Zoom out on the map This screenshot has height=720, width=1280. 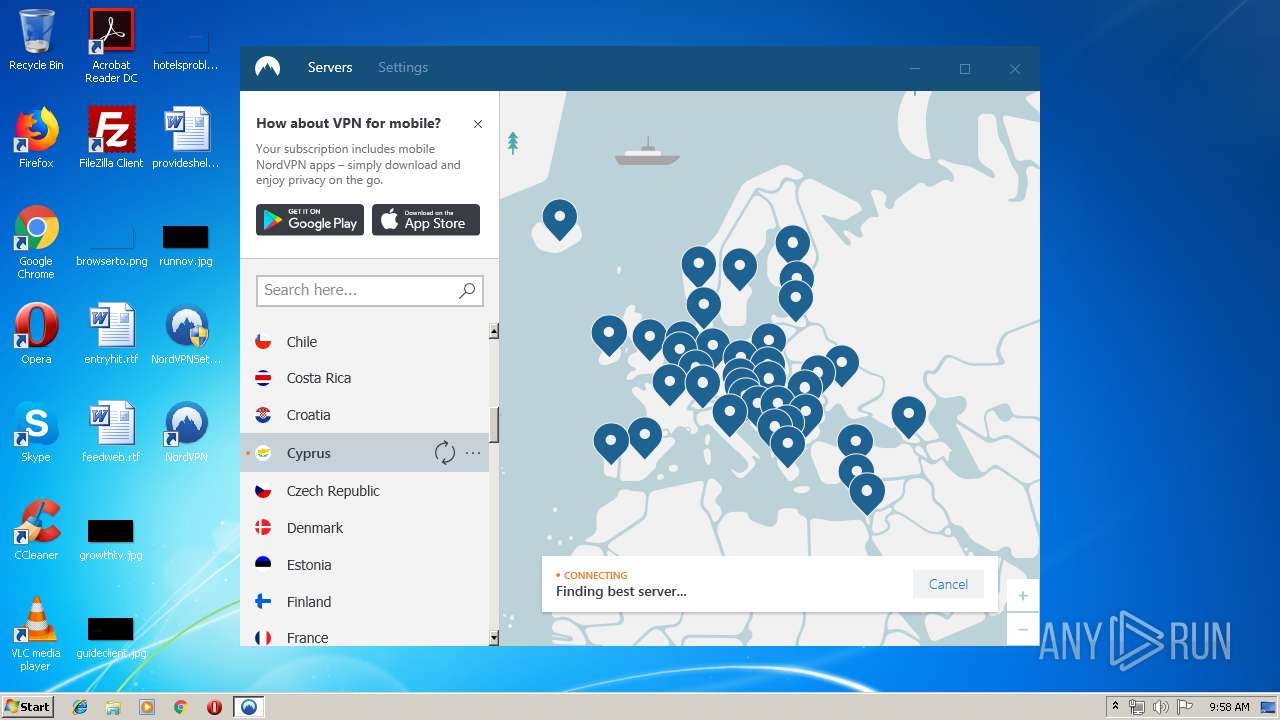(x=1022, y=629)
